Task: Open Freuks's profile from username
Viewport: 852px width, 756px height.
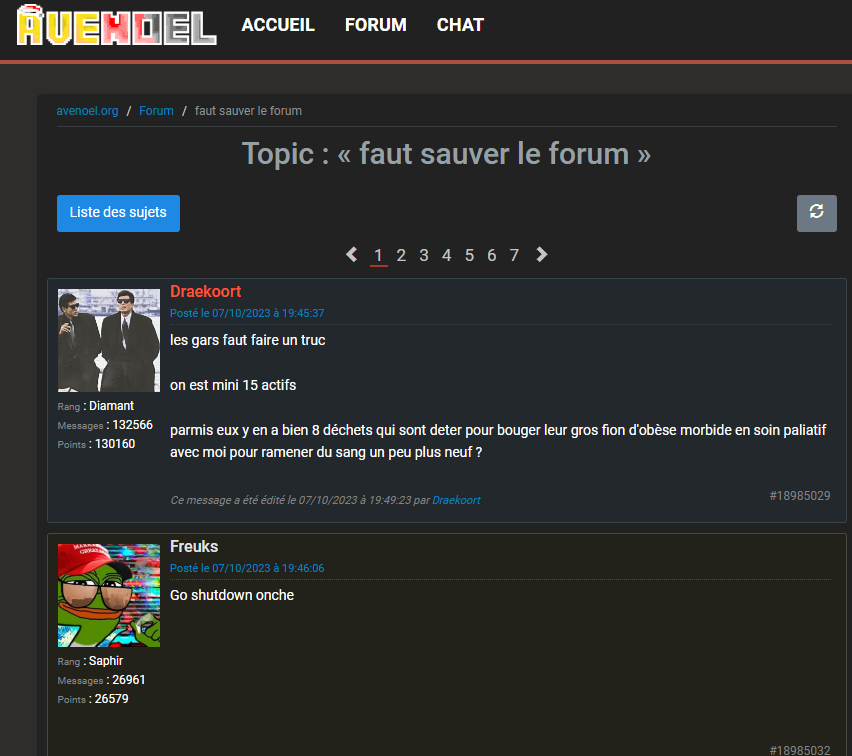Action: (194, 546)
